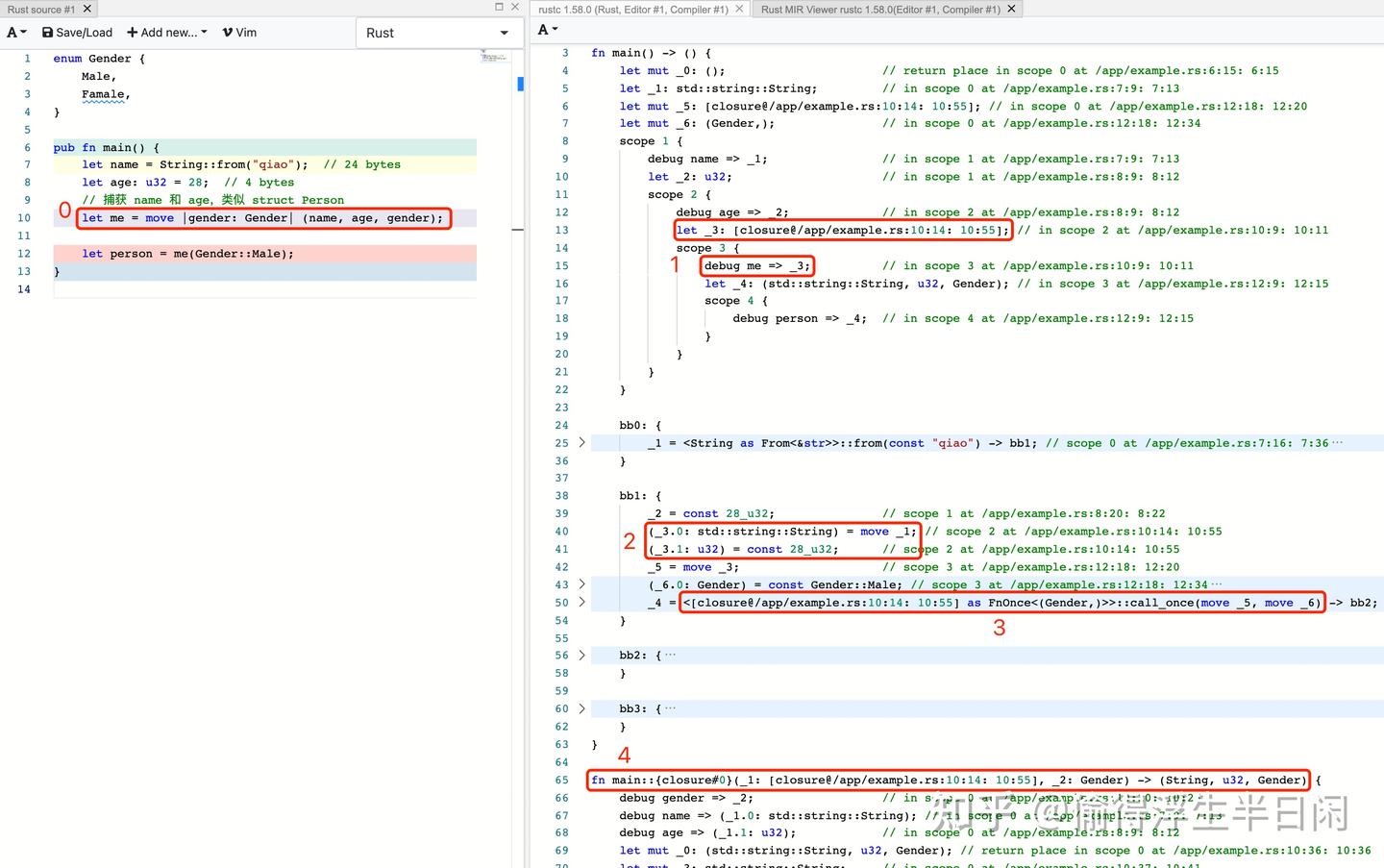
Task: Close the Rust source #1 tab
Action: coord(87,9)
